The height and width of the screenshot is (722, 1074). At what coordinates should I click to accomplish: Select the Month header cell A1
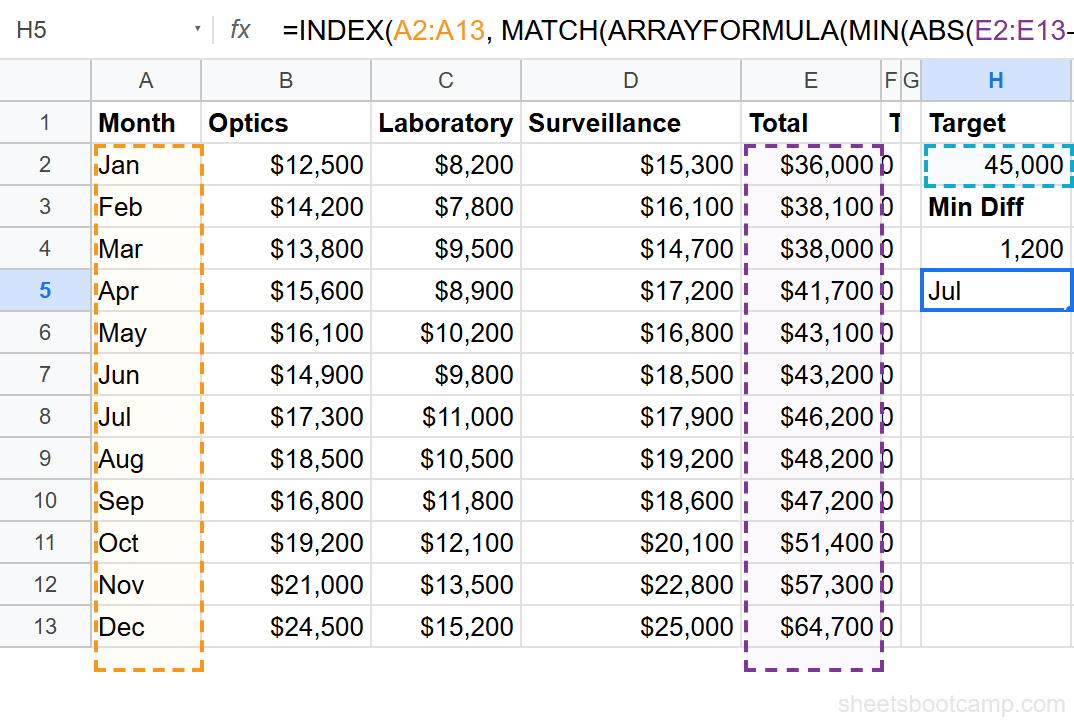pyautogui.click(x=146, y=123)
